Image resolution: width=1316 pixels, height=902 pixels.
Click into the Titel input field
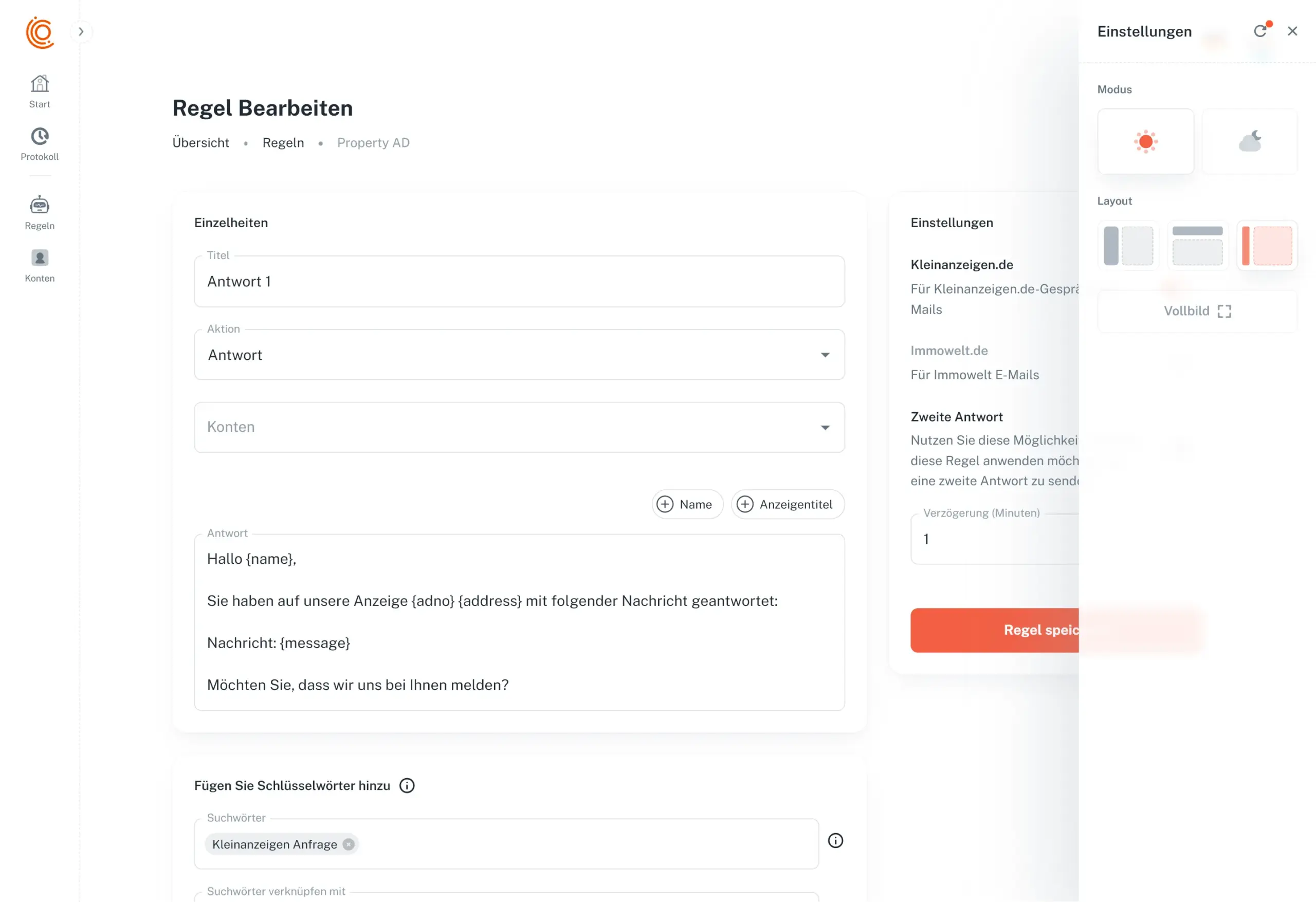pyautogui.click(x=519, y=282)
